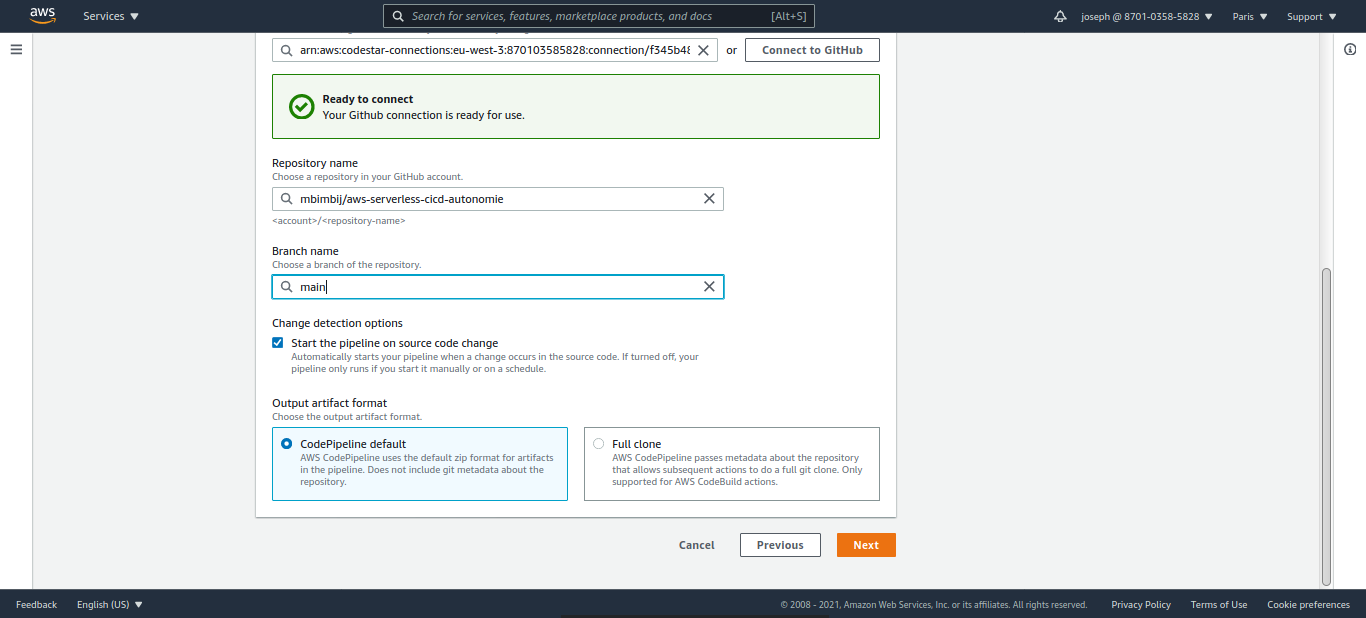Open the info panel icon on right
Viewport: 1366px width, 618px height.
pyautogui.click(x=1350, y=49)
